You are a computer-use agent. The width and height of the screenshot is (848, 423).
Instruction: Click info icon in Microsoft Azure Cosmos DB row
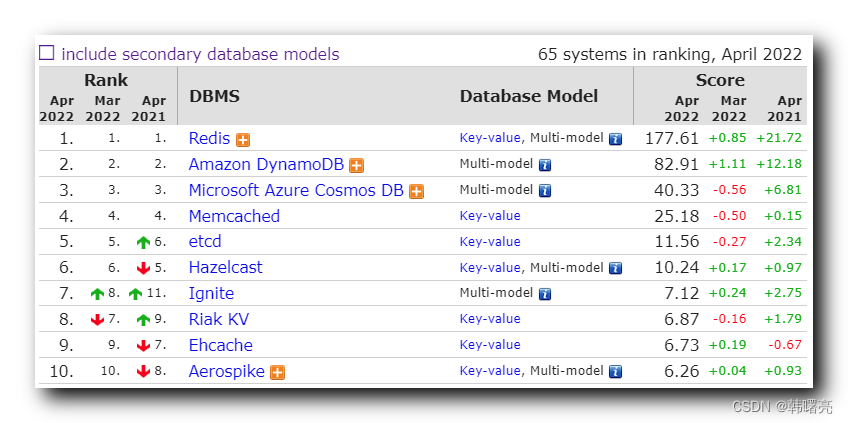(x=545, y=191)
